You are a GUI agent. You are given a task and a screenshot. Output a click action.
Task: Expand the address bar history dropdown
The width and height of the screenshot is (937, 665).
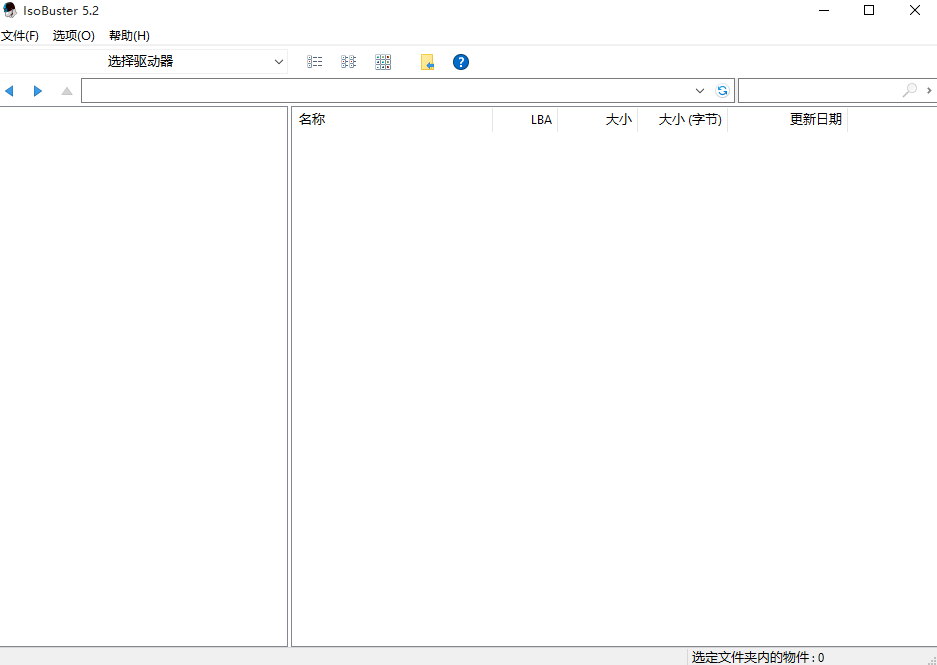pos(700,90)
